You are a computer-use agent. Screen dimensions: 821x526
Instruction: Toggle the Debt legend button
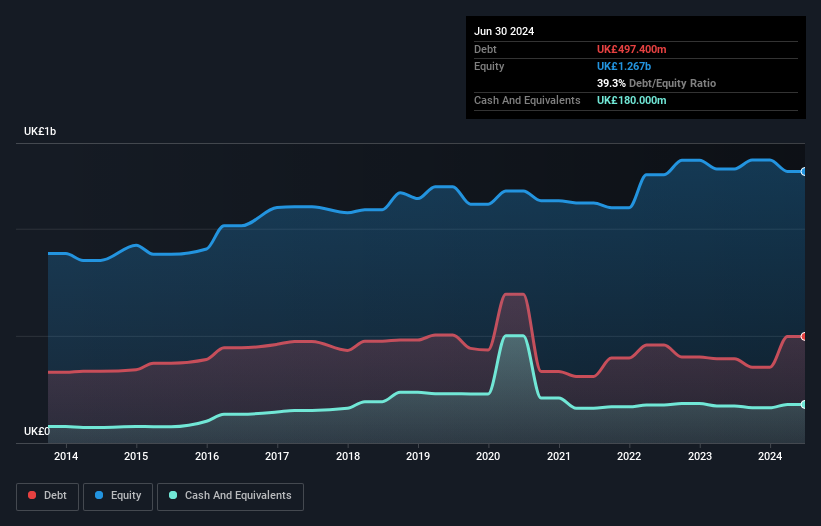pyautogui.click(x=47, y=496)
